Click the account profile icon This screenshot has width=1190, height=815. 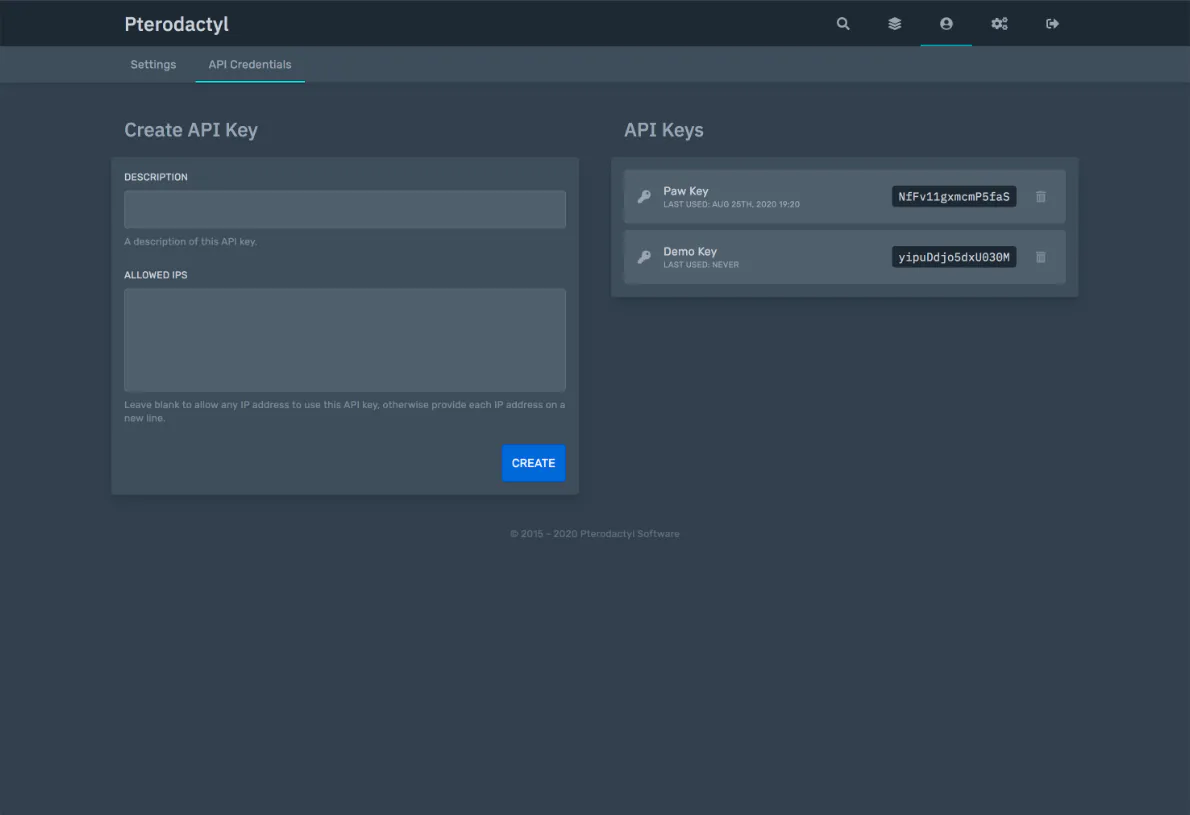coord(946,24)
